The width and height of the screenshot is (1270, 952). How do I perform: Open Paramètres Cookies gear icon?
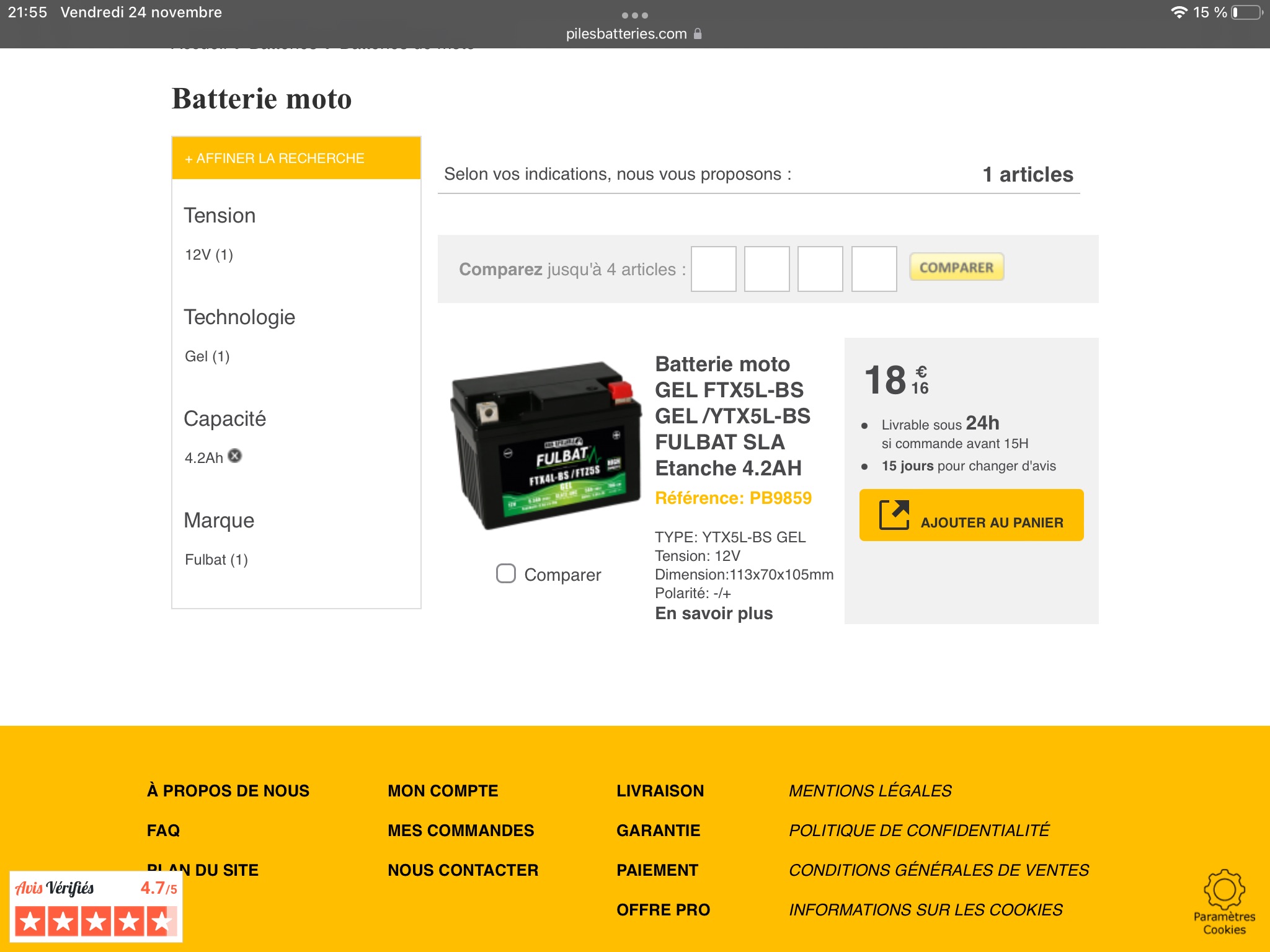tap(1223, 890)
